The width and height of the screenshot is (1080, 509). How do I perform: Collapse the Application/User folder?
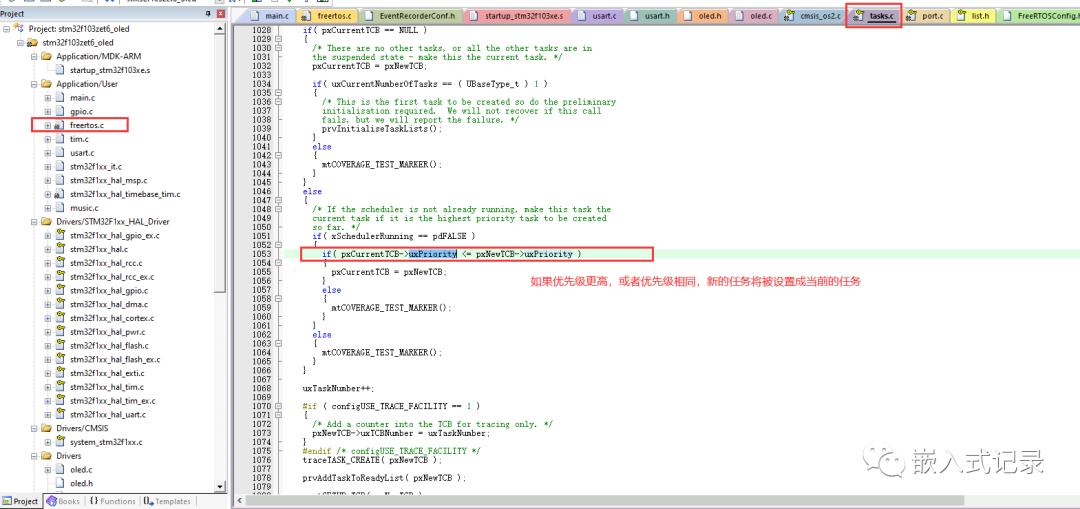click(x=34, y=84)
